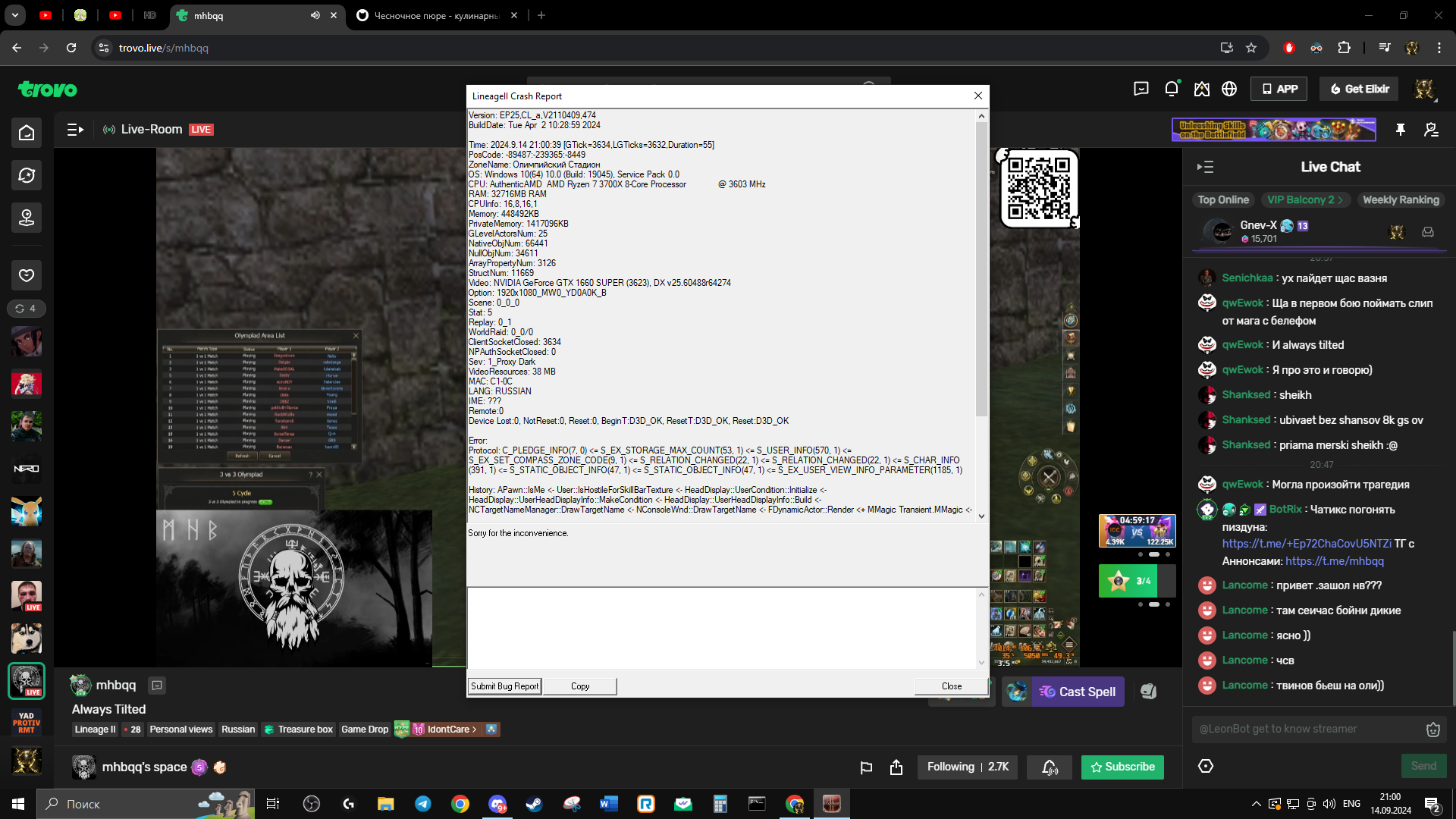This screenshot has width=1456, height=819.
Task: Collapse the Live Chat panel
Action: [x=1205, y=167]
